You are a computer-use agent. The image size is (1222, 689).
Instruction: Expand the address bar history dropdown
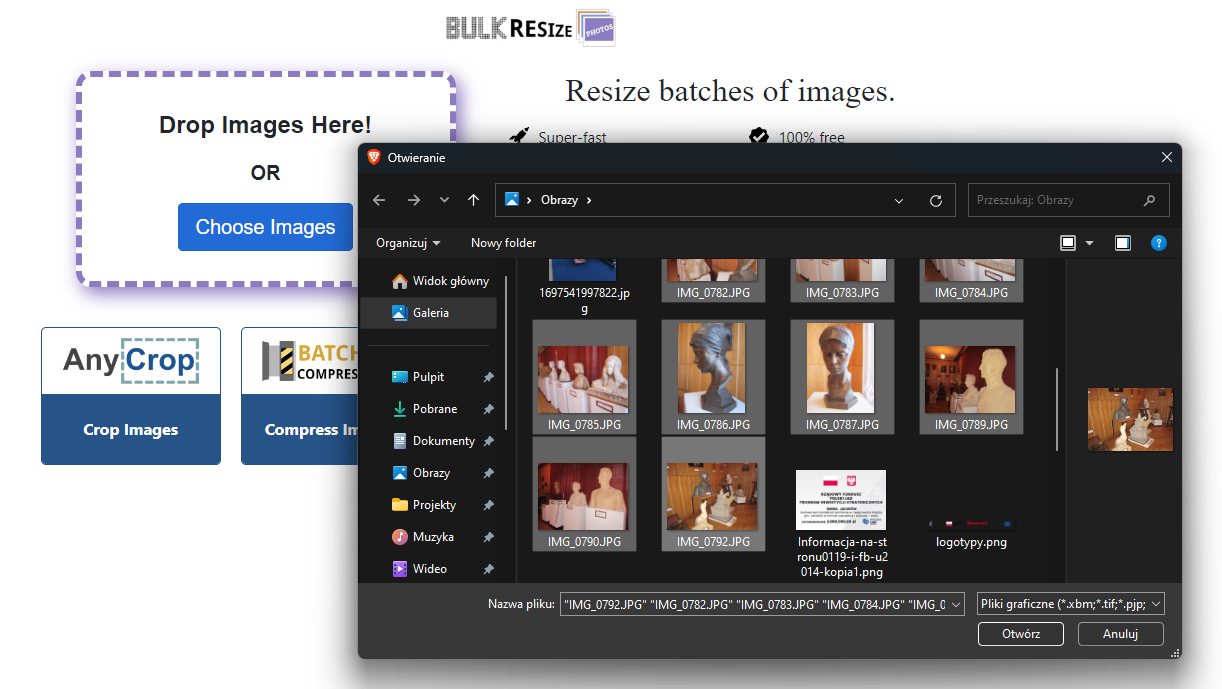tap(899, 200)
